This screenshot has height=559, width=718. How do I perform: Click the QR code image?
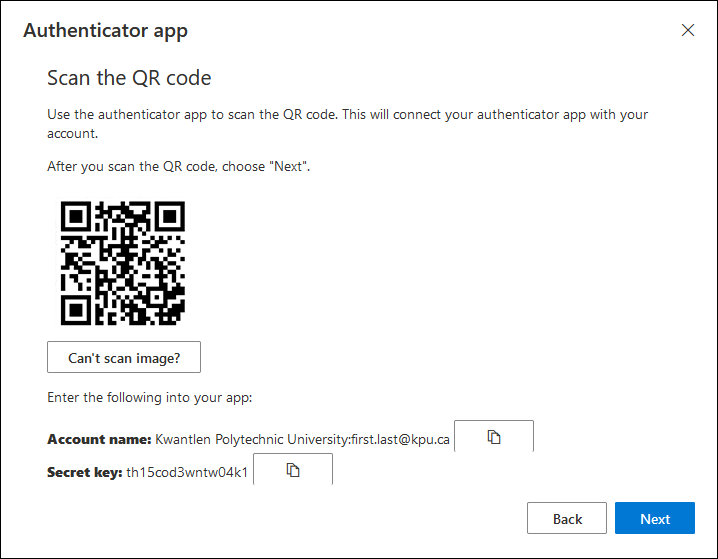tap(123, 263)
